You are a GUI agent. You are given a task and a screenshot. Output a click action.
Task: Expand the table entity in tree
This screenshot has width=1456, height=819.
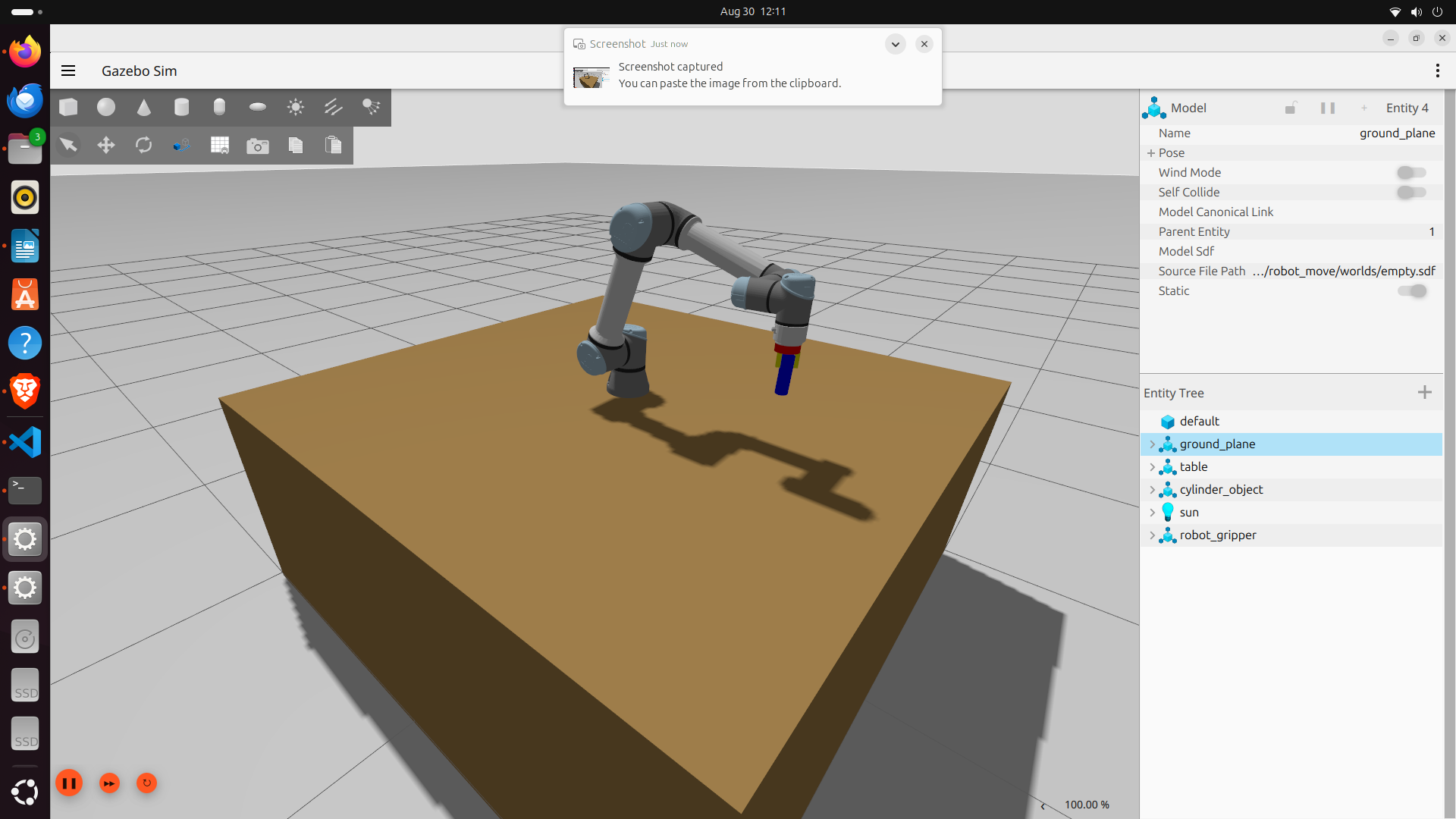coord(1153,467)
